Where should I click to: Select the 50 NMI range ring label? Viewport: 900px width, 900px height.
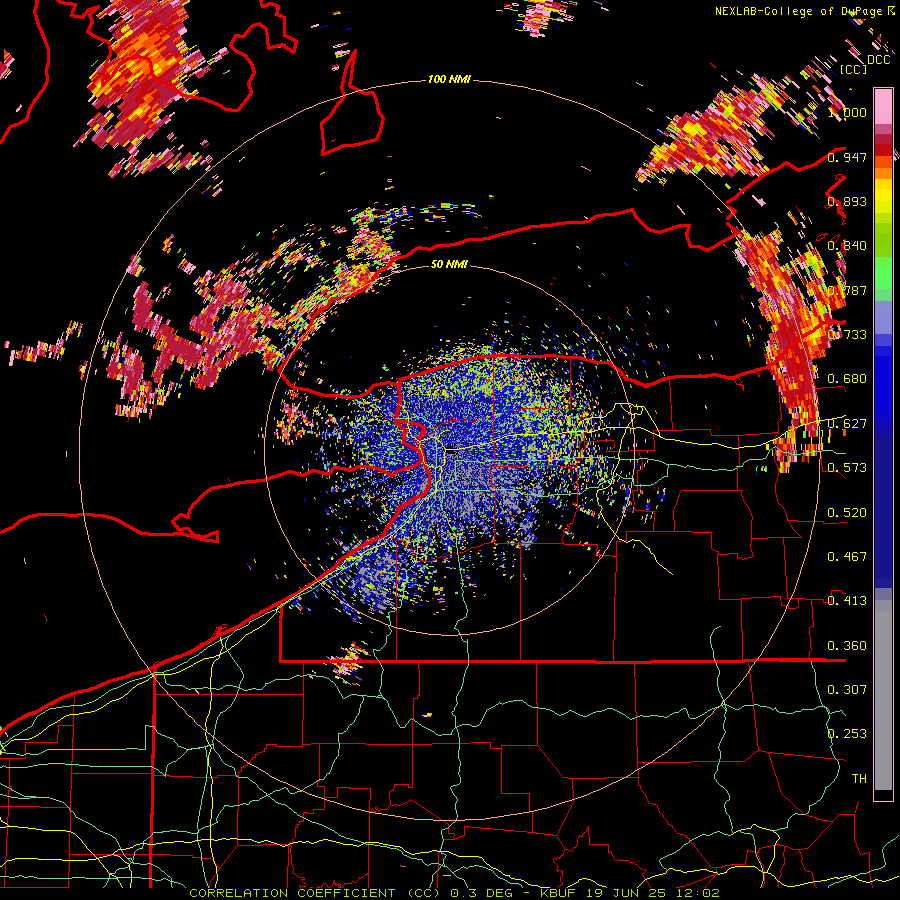coord(449,265)
